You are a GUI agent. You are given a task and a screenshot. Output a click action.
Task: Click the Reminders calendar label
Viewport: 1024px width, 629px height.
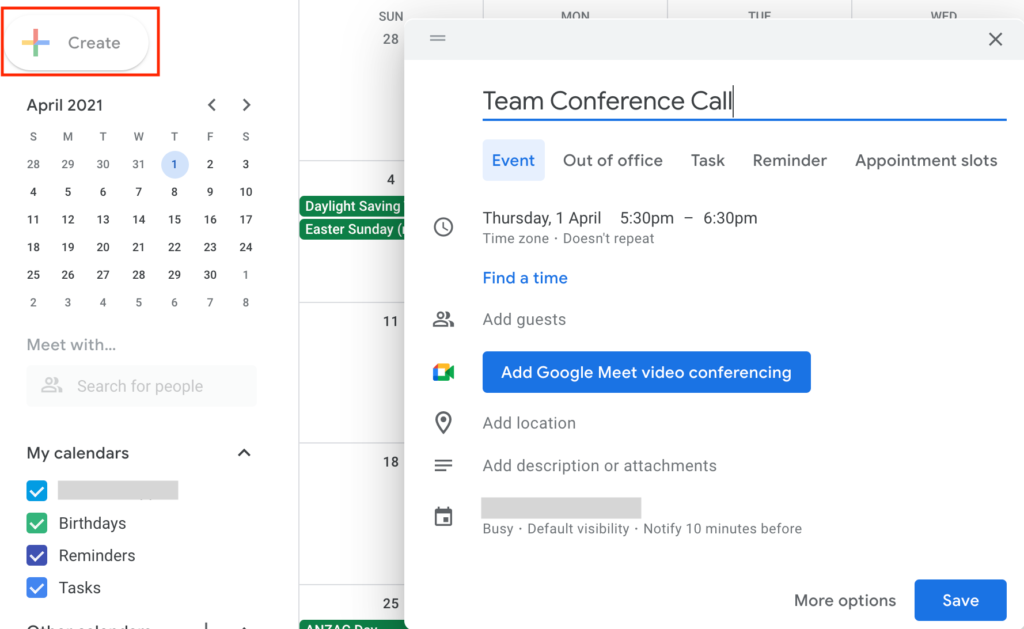97,555
